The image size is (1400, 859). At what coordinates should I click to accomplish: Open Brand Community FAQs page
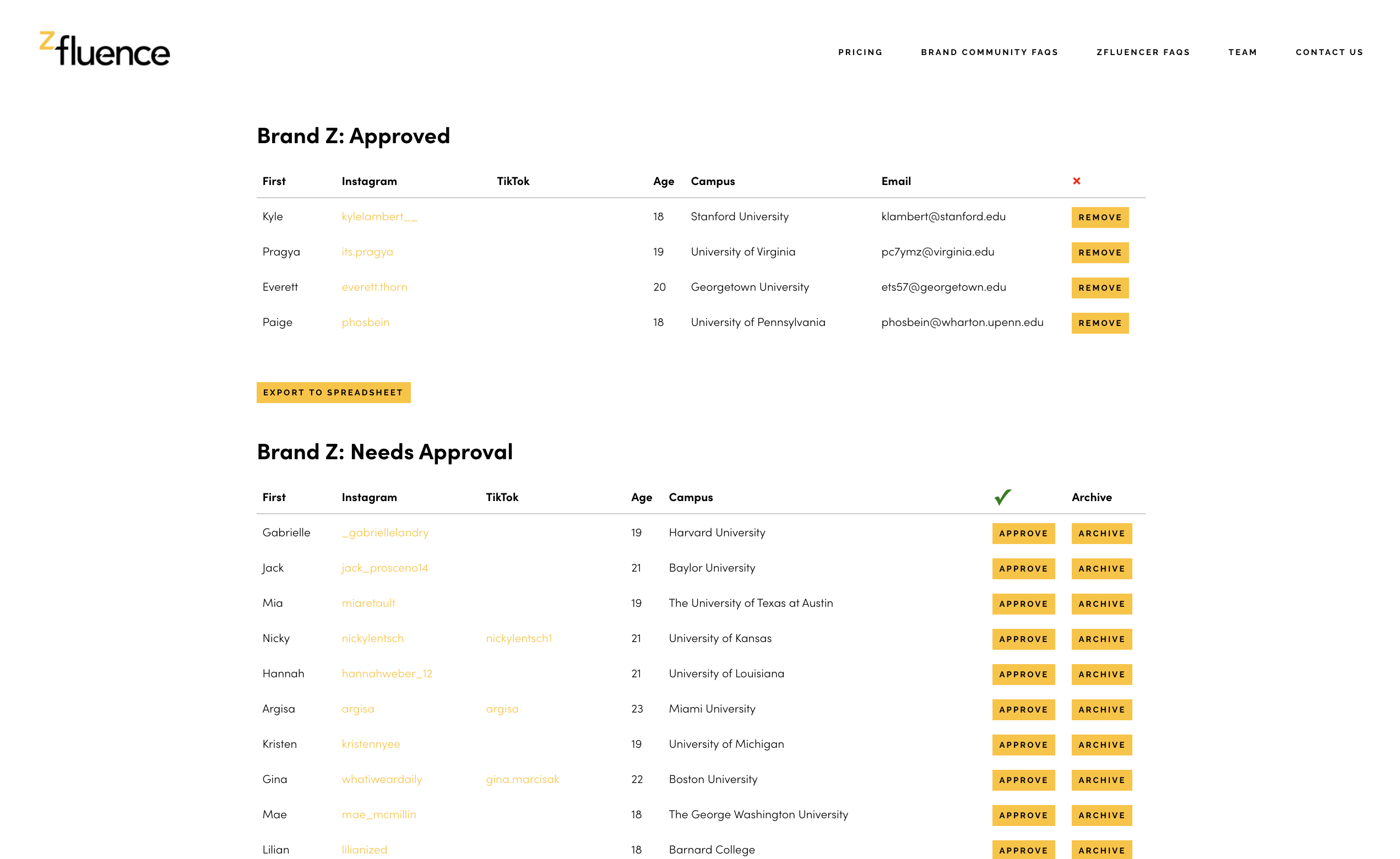(989, 52)
